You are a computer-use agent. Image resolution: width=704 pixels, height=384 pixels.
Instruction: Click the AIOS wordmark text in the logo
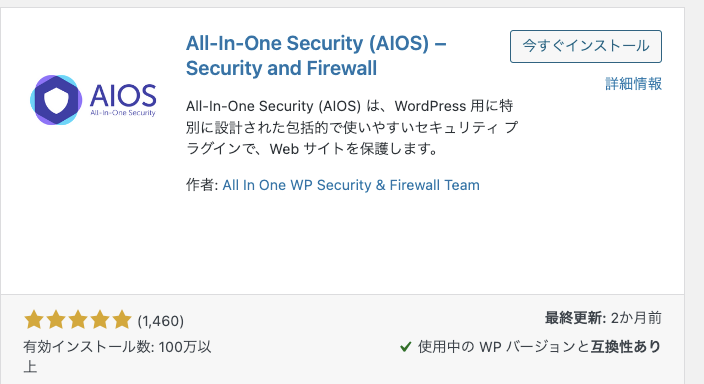pyautogui.click(x=123, y=96)
